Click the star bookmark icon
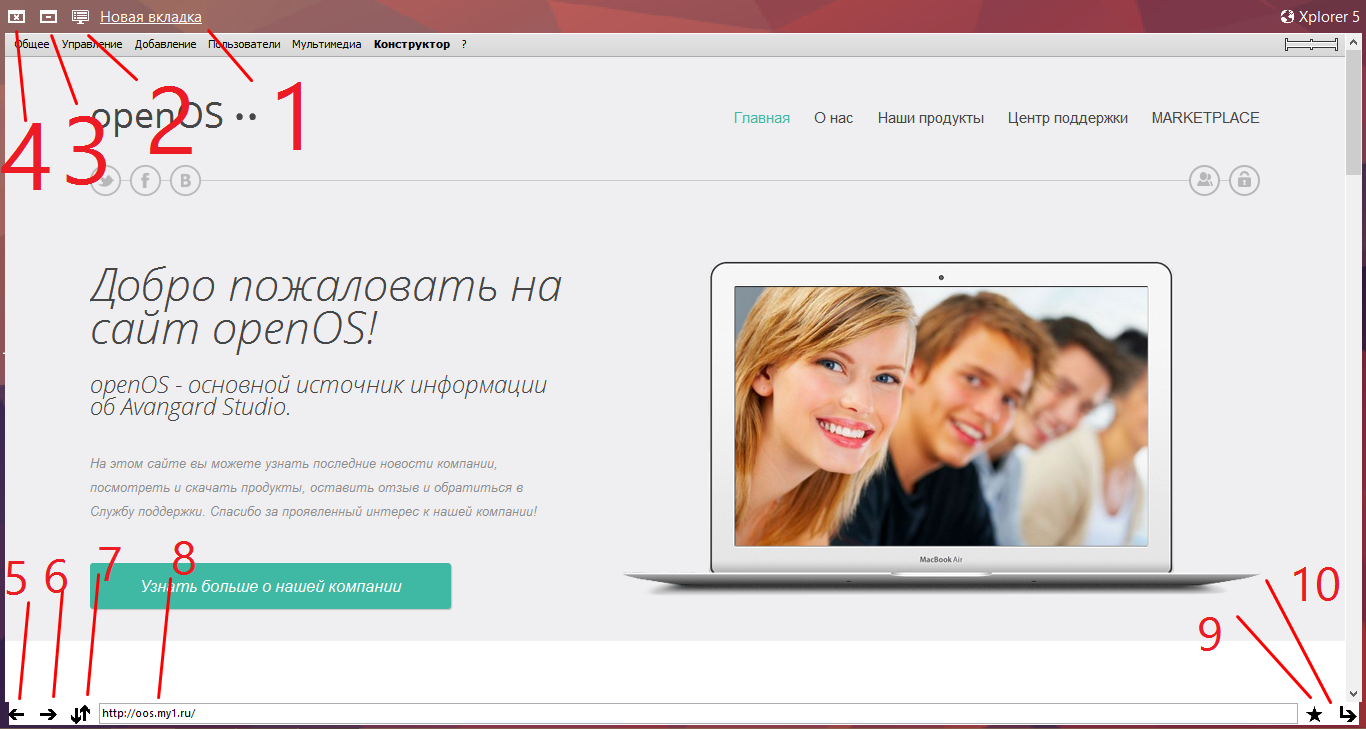 [x=1314, y=714]
